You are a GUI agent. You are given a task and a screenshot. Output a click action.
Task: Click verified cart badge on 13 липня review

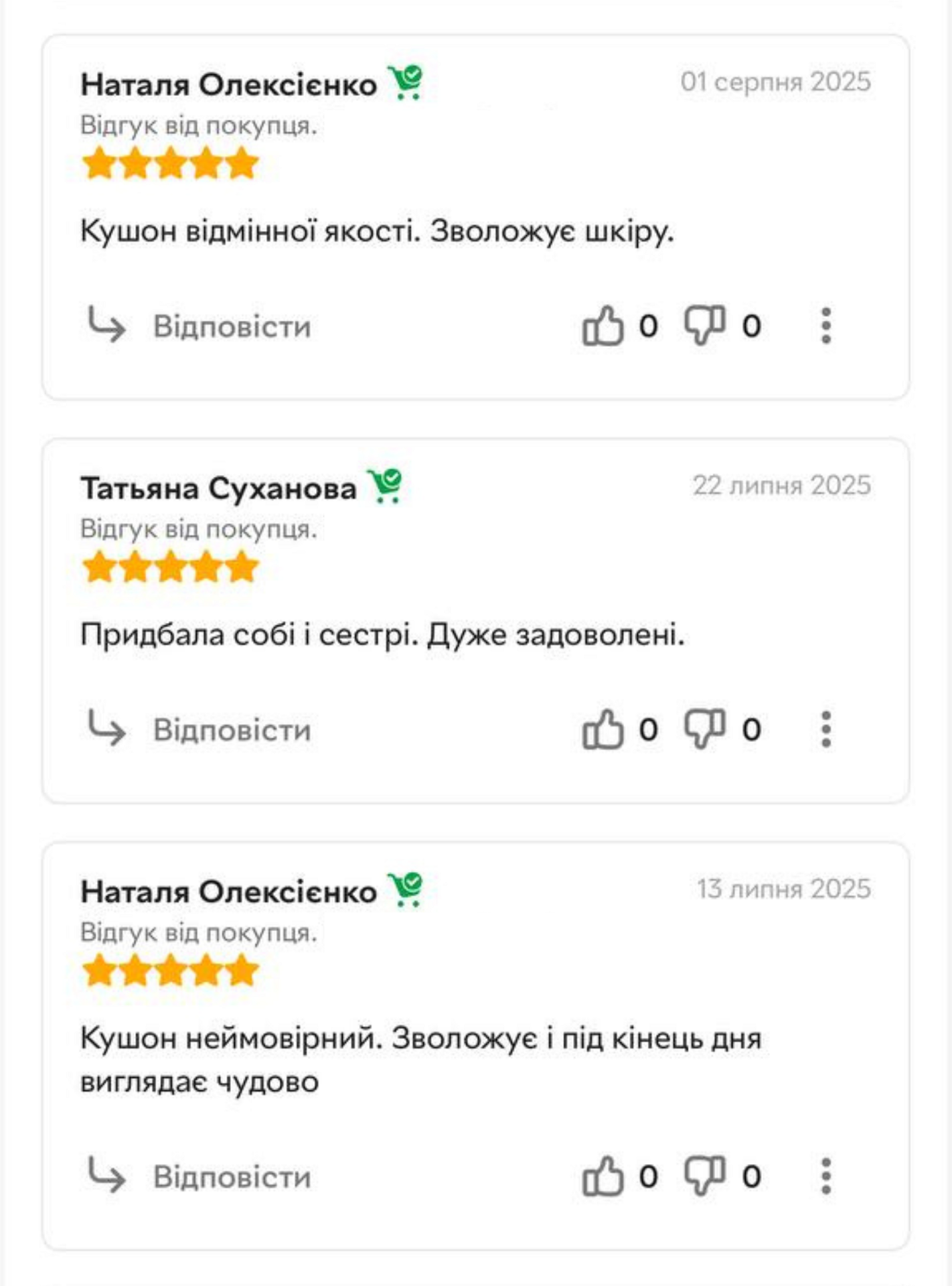tap(406, 890)
